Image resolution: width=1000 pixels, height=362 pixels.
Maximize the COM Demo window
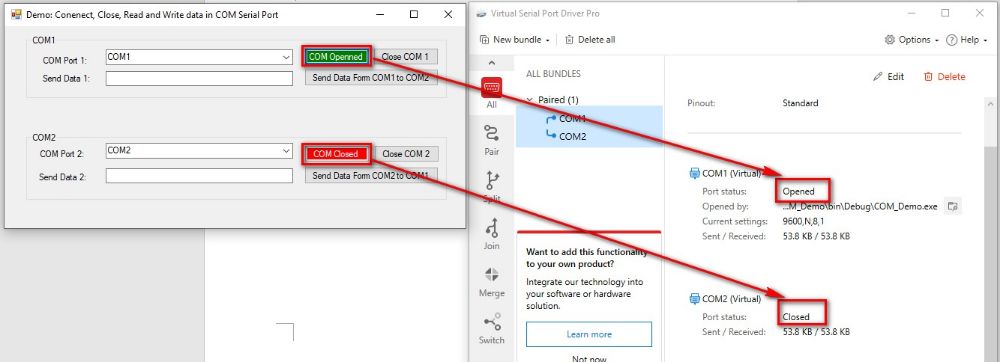click(x=414, y=14)
